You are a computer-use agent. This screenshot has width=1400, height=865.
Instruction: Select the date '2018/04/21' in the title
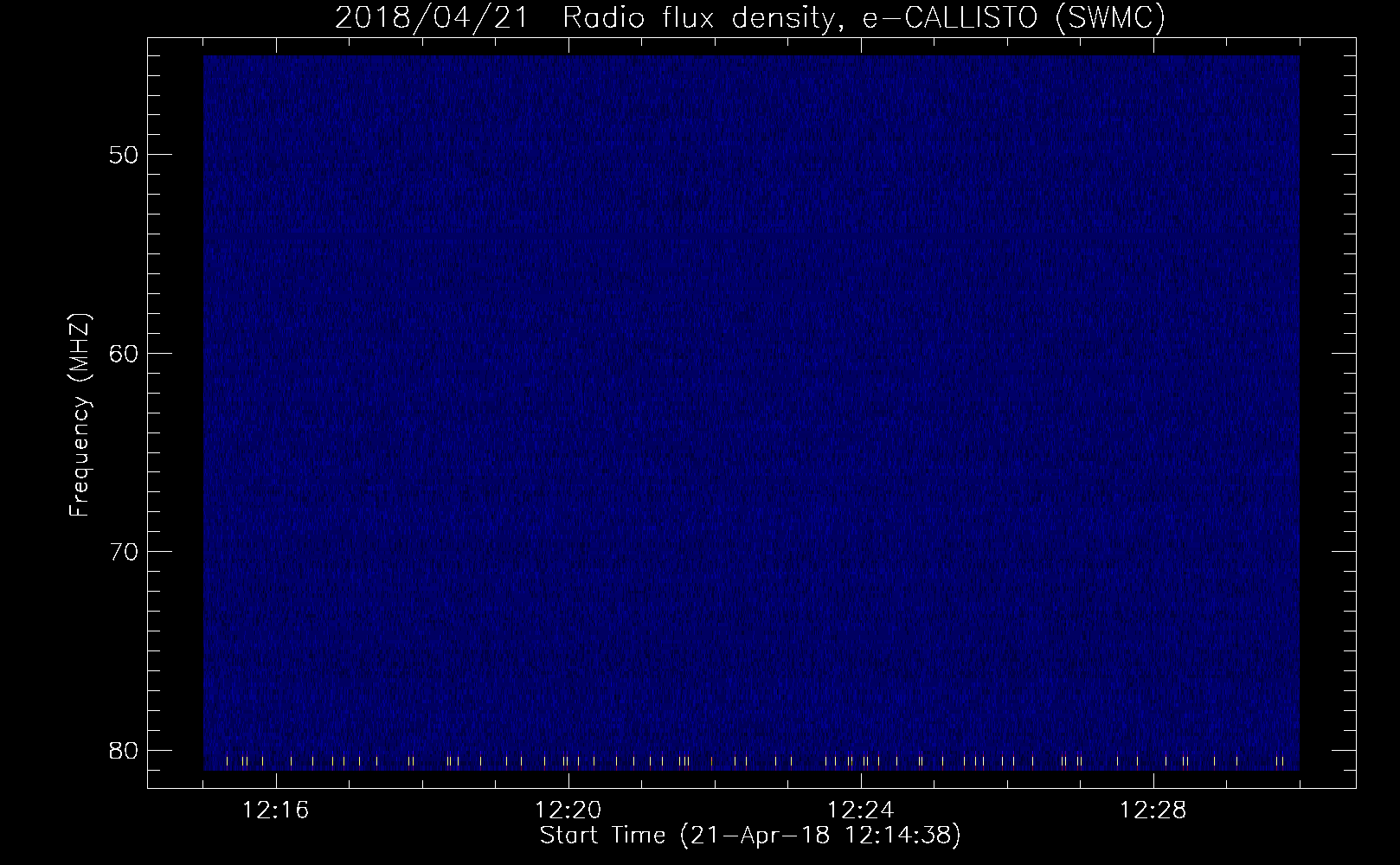click(x=431, y=17)
